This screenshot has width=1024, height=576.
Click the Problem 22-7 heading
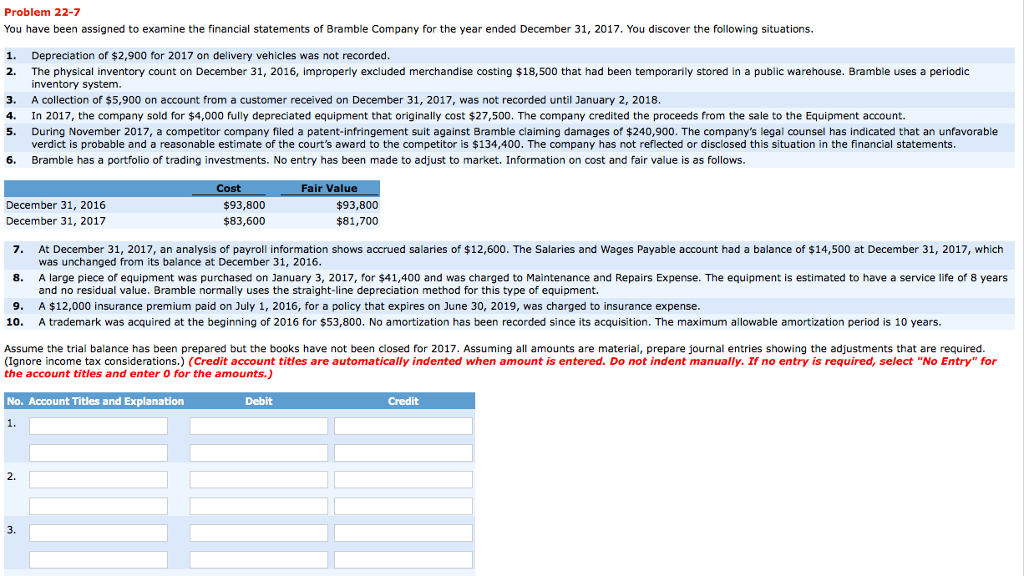(x=41, y=11)
